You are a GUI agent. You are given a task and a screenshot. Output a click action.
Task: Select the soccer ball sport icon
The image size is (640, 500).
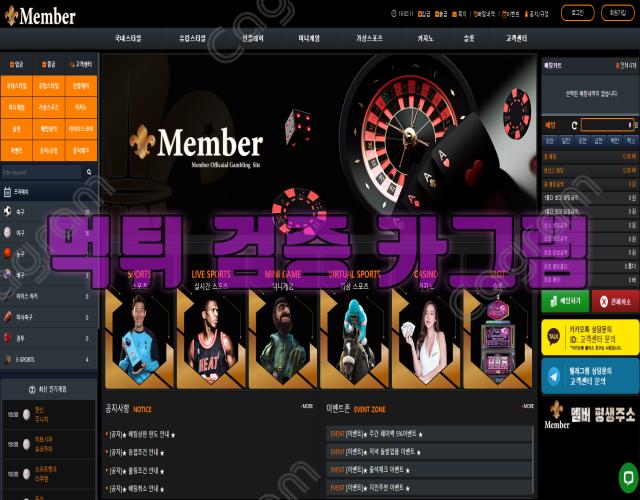9,212
